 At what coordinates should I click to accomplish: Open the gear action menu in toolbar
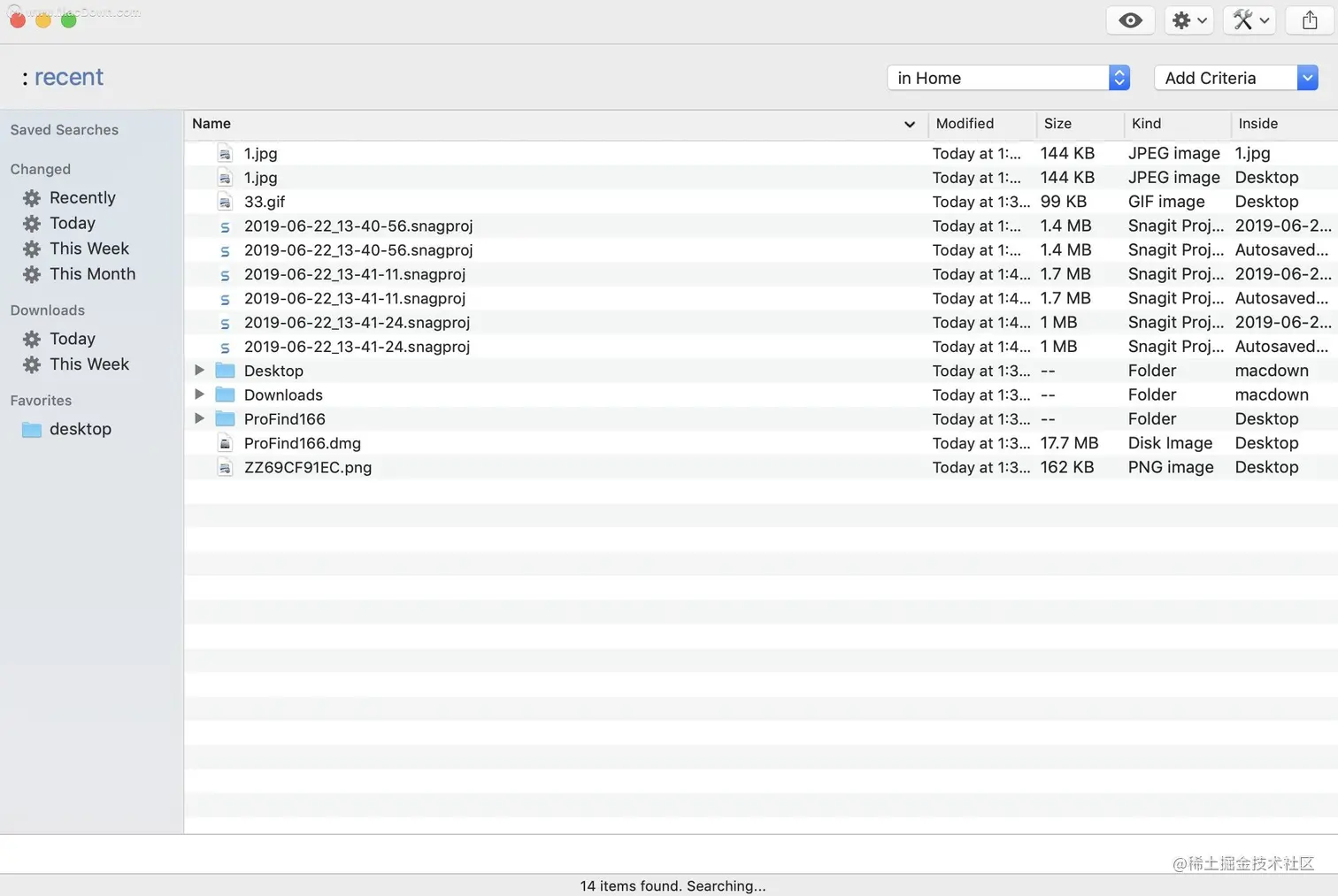click(1188, 20)
